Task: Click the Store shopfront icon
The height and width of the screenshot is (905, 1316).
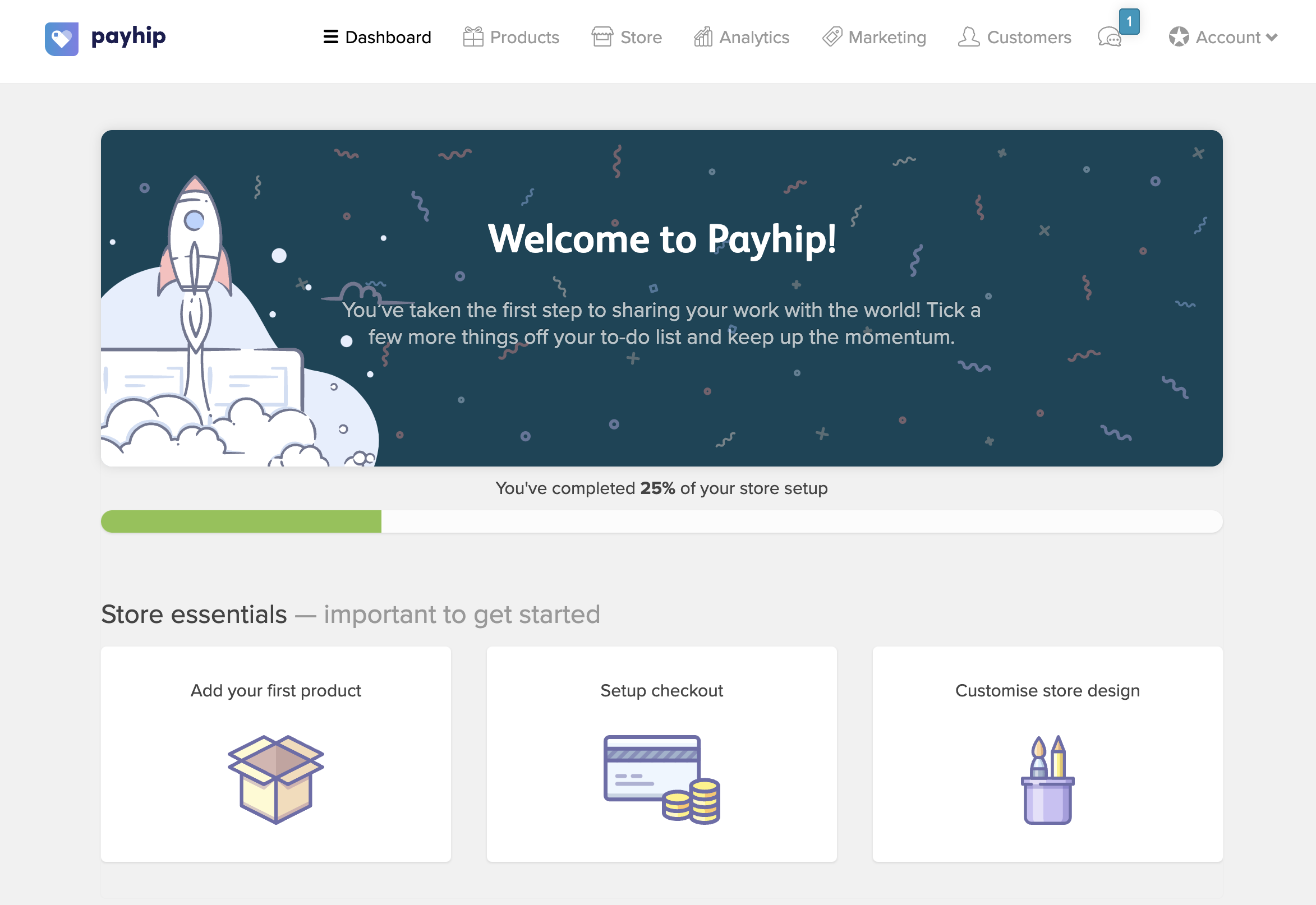Action: [602, 37]
